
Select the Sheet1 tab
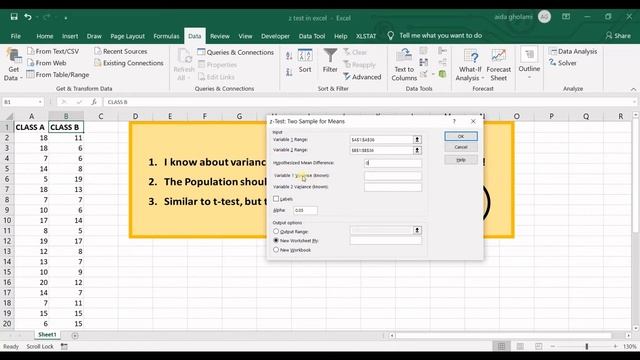coord(47,335)
